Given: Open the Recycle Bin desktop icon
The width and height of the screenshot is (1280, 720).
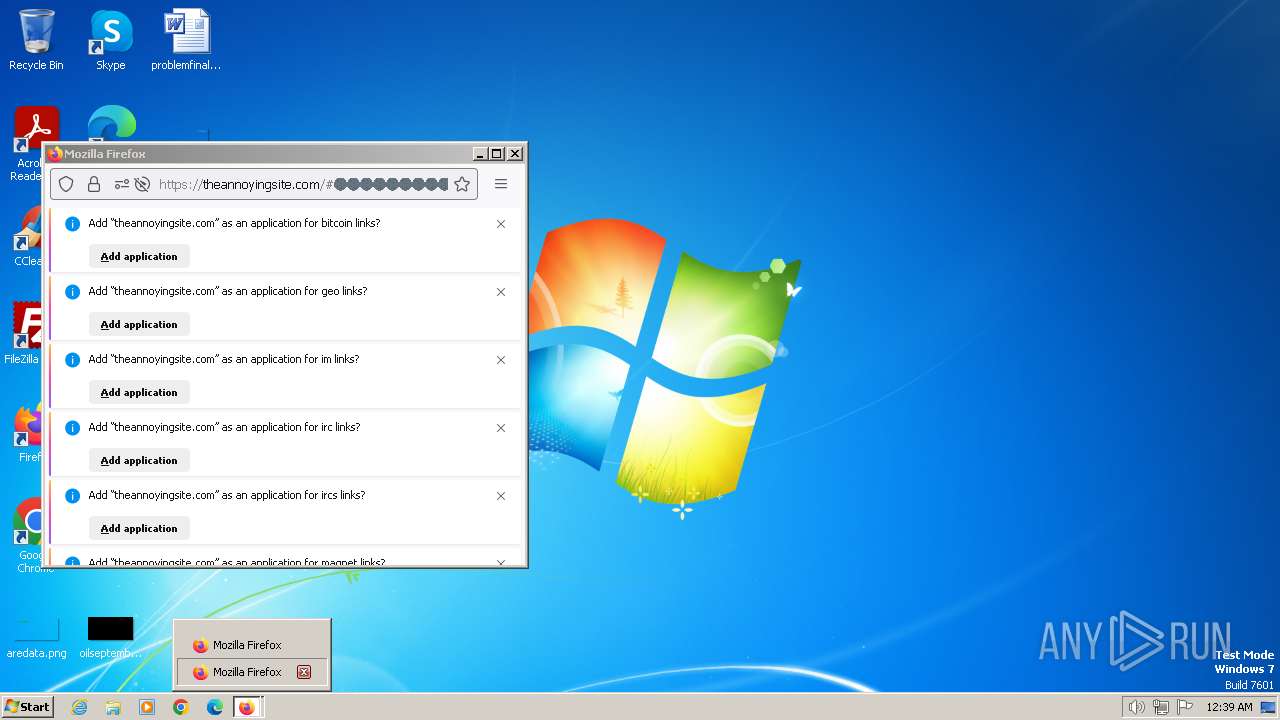Looking at the screenshot, I should click(36, 40).
